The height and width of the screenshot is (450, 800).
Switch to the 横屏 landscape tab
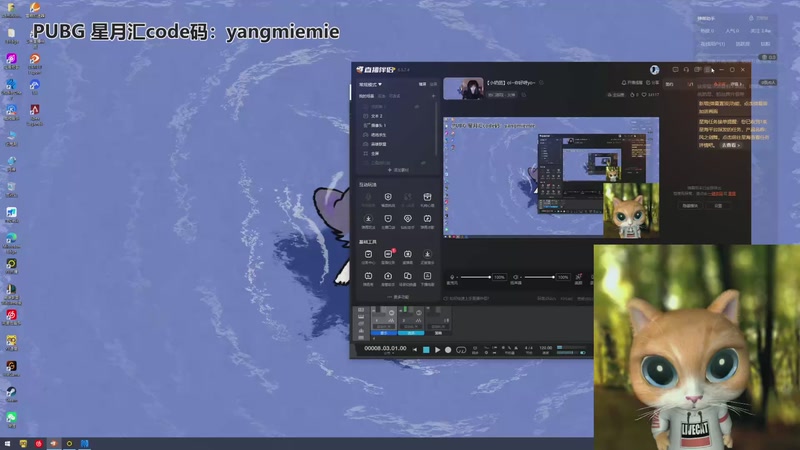(422, 84)
